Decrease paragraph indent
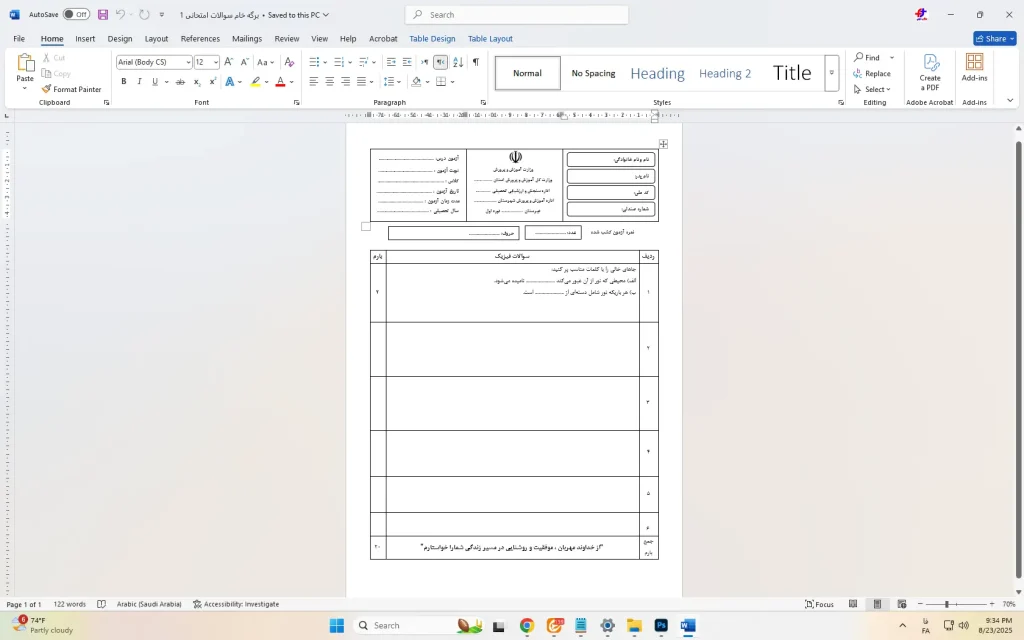The image size is (1024, 640). (391, 62)
